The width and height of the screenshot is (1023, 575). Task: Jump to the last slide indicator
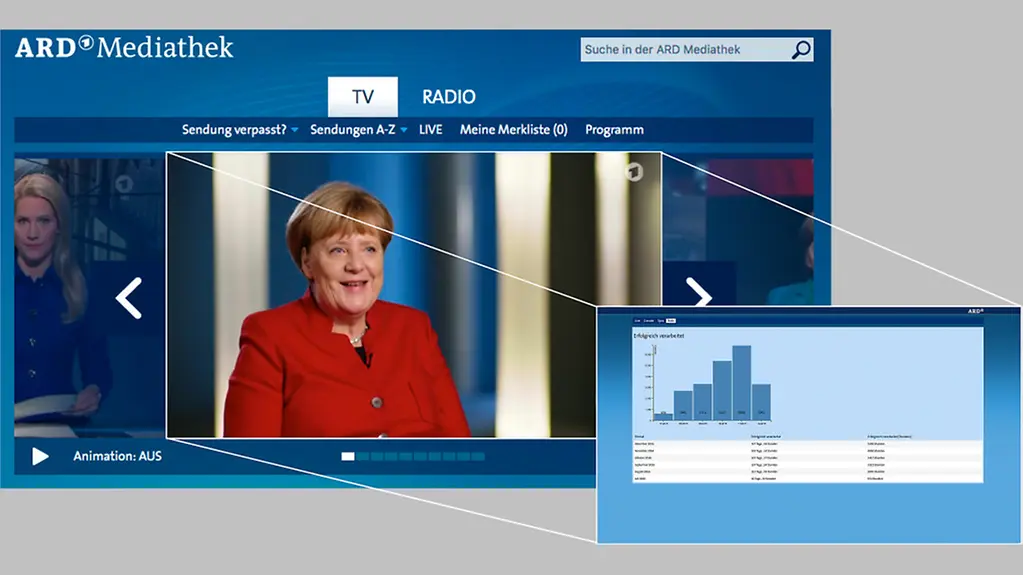[478, 456]
